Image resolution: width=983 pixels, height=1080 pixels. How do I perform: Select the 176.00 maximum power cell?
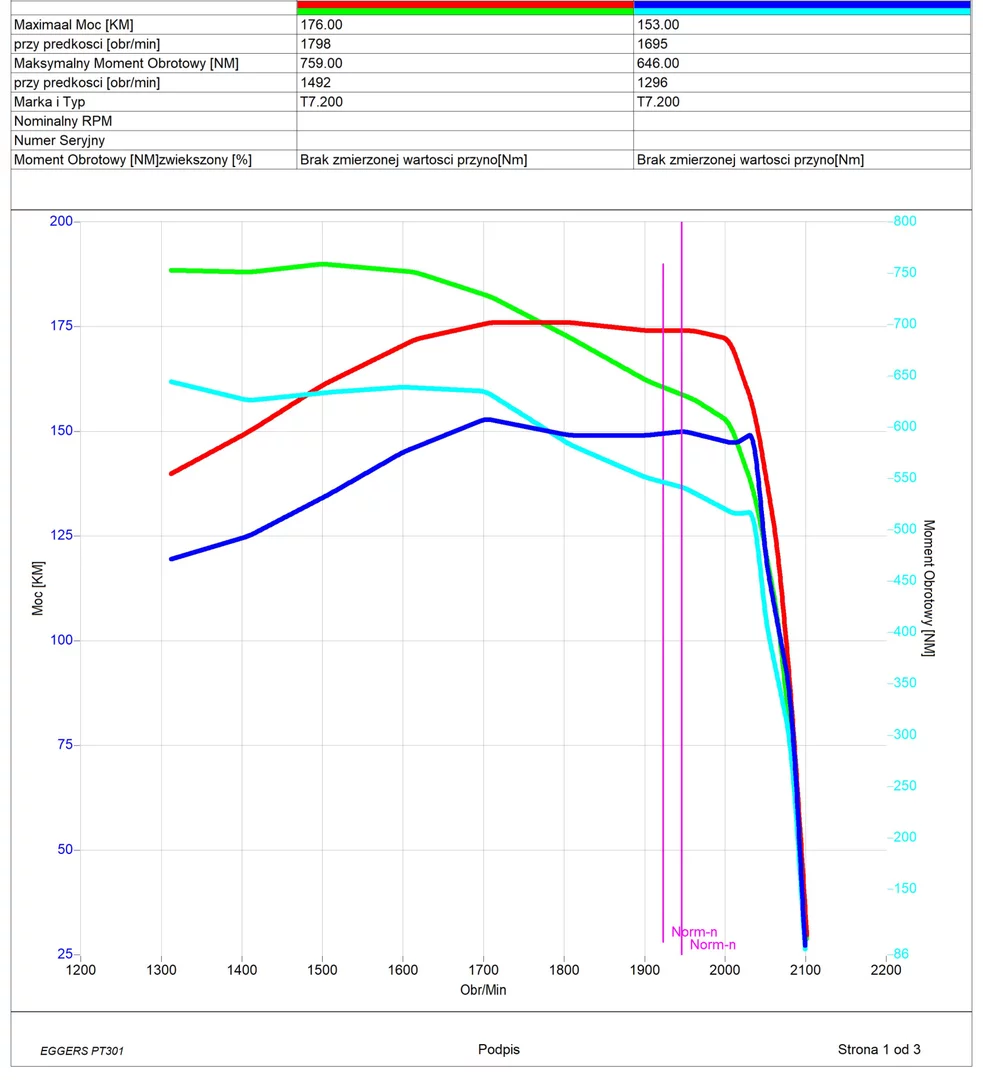coord(322,25)
